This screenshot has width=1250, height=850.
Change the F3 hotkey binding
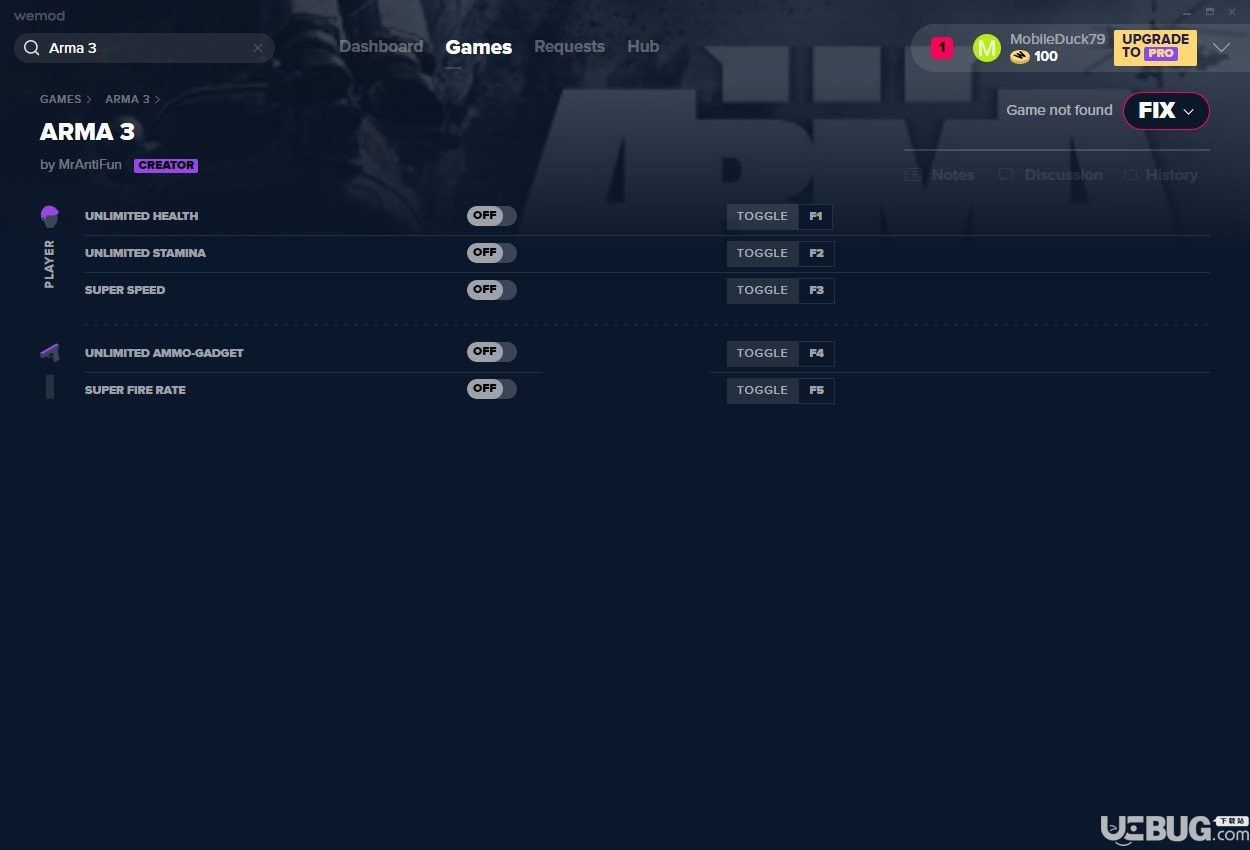coord(816,291)
